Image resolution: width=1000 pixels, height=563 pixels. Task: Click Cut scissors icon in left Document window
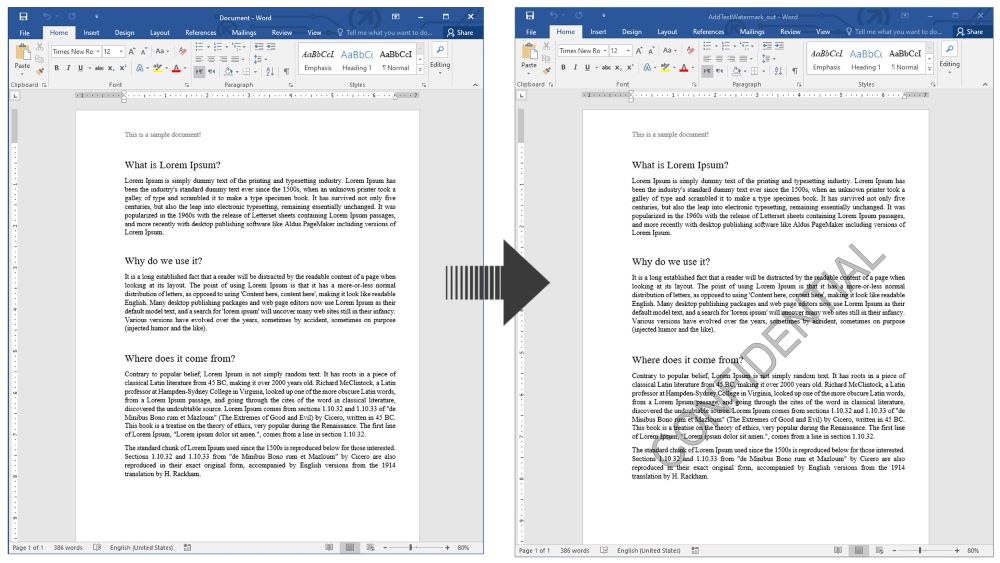tap(40, 47)
